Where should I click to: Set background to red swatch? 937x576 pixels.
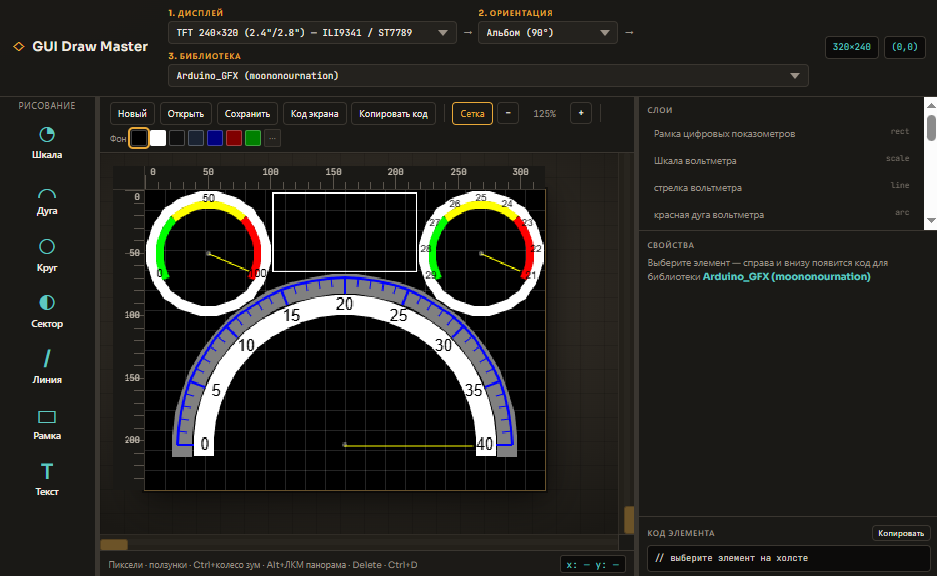(x=234, y=139)
